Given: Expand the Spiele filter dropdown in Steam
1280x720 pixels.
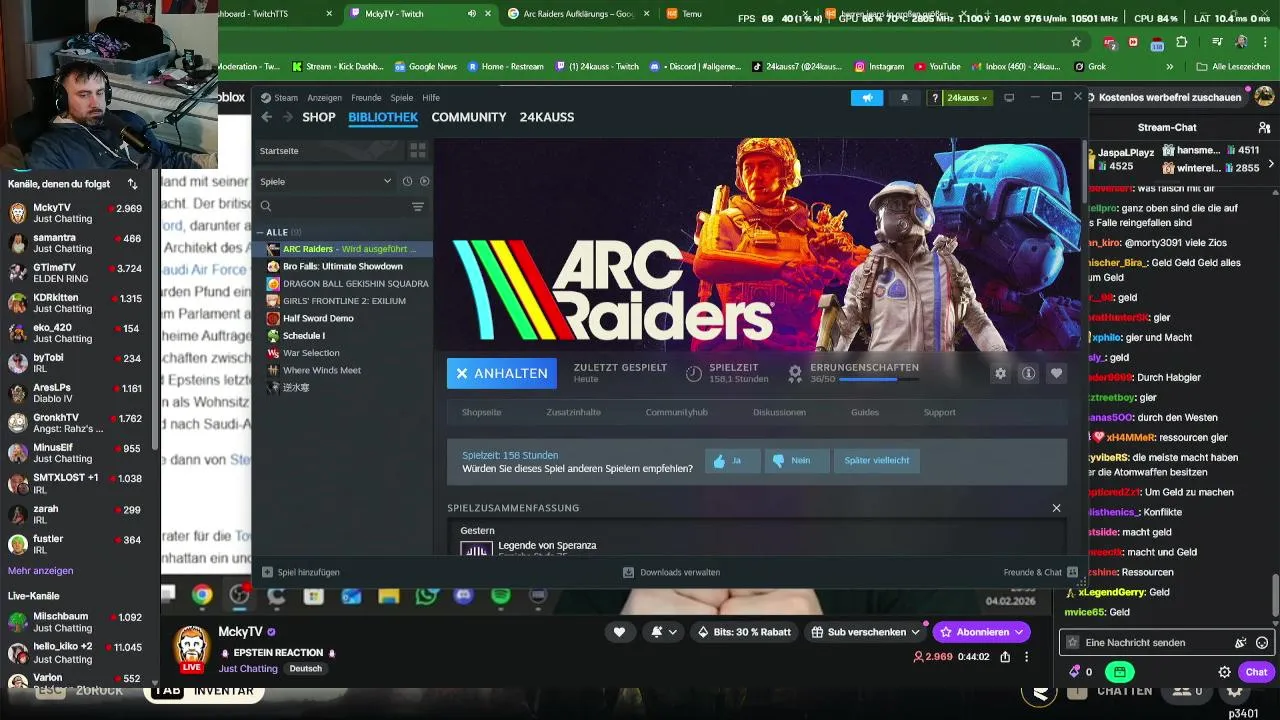Looking at the screenshot, I should click(387, 181).
